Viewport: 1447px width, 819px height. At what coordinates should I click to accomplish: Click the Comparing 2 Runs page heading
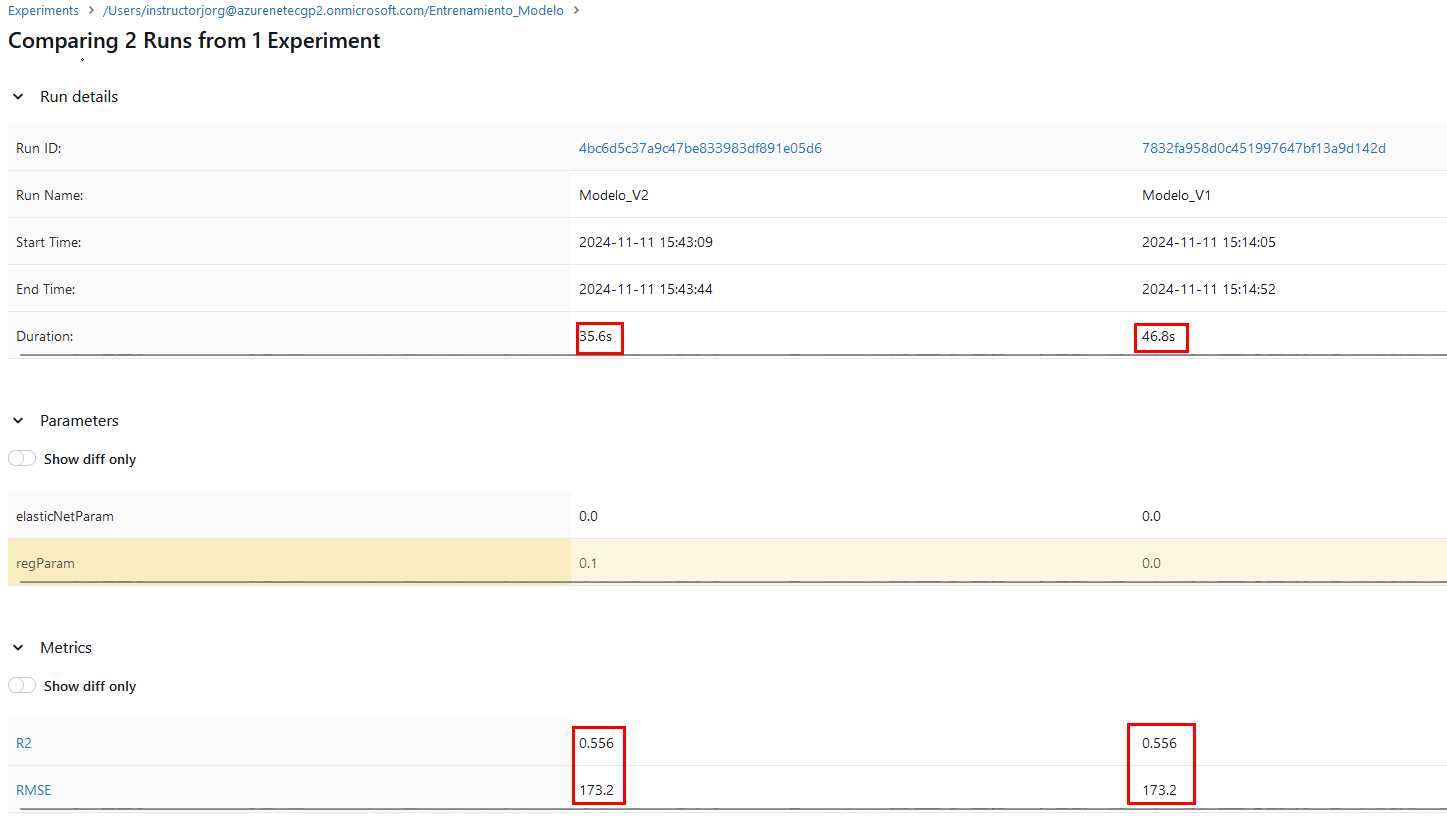(x=194, y=41)
